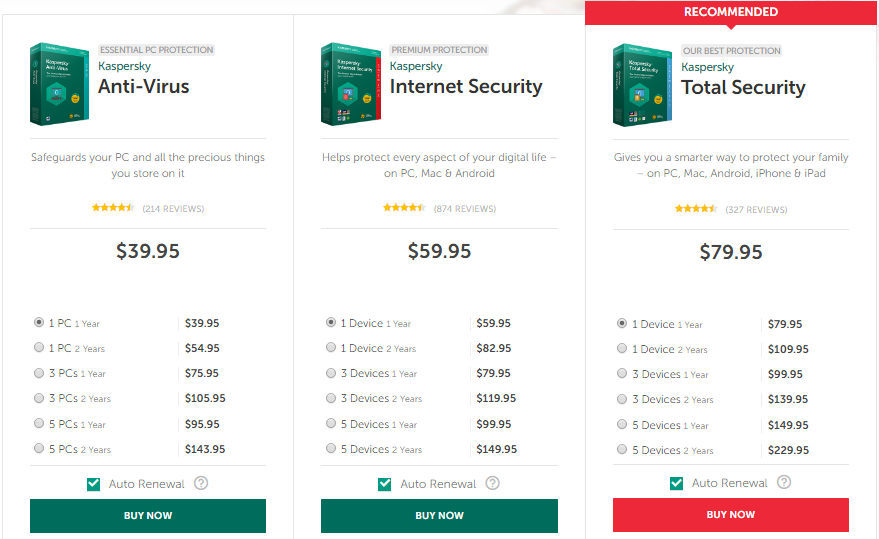Select 1 PC 2 Years Anti-Virus option
The width and height of the screenshot is (879, 539).
pyautogui.click(x=39, y=348)
